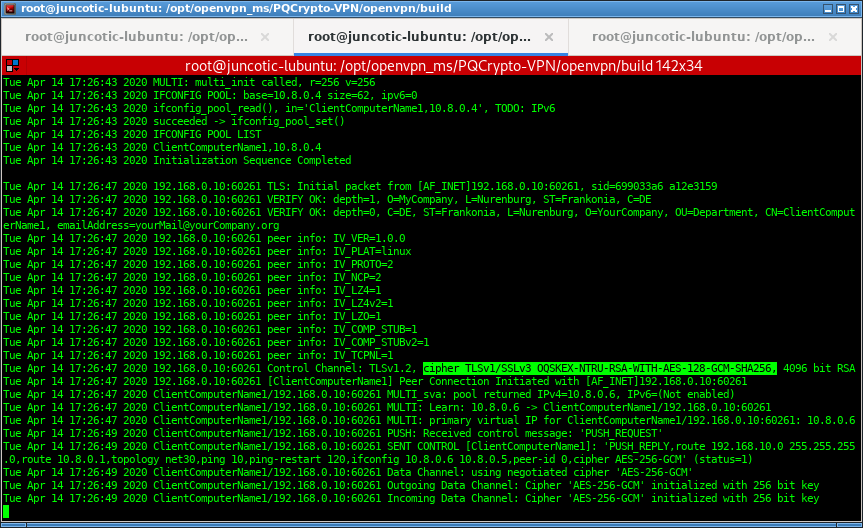Close the third terminal tab
Image resolution: width=863 pixels, height=528 pixels.
(833, 37)
